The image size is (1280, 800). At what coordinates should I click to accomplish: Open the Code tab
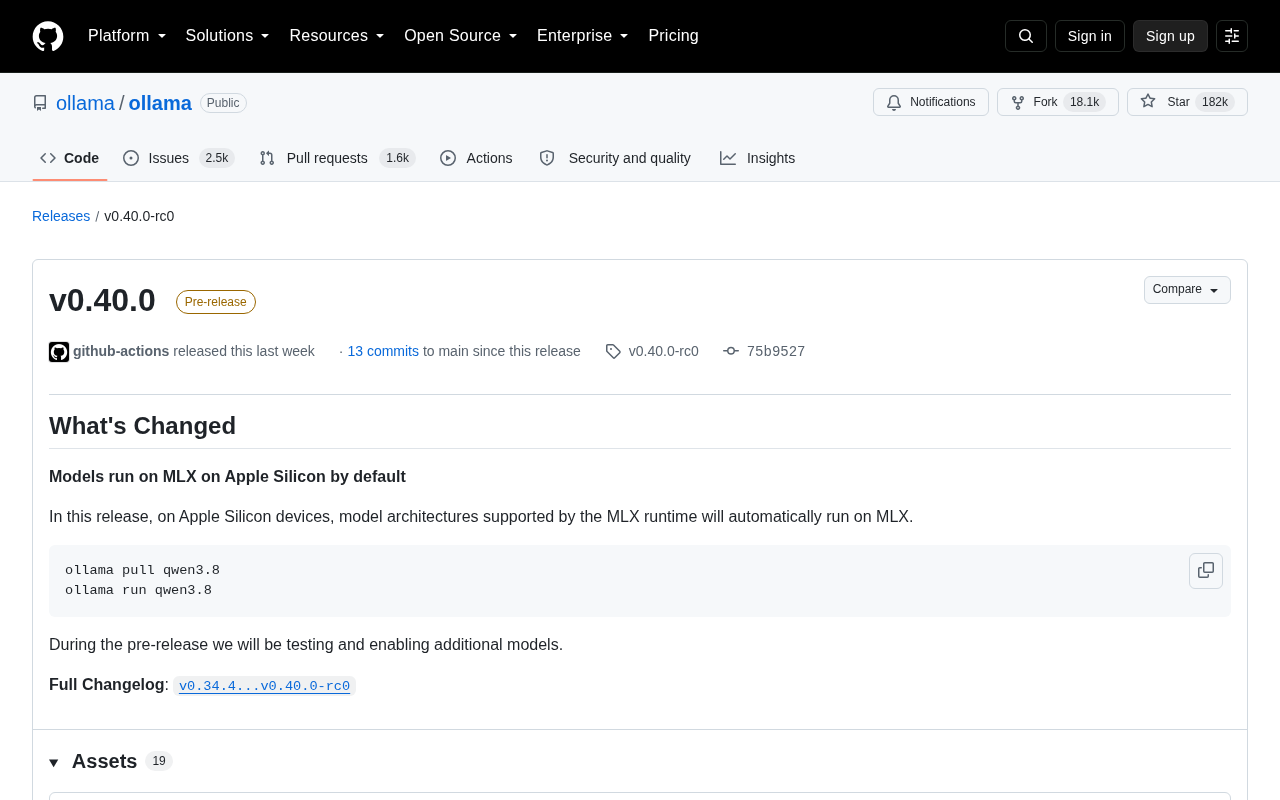(x=70, y=158)
